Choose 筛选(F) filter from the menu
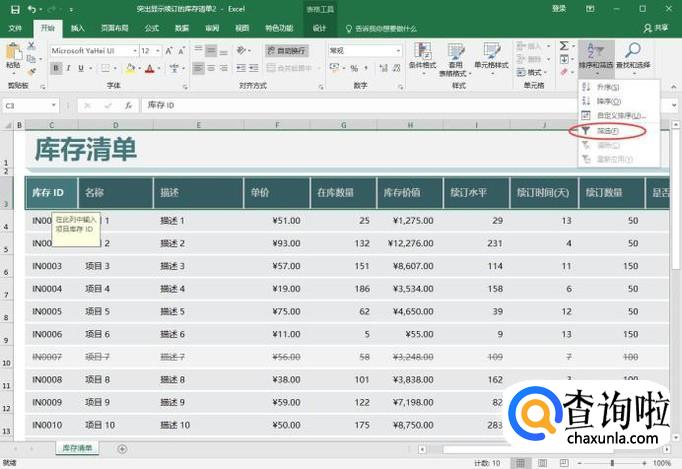Image resolution: width=682 pixels, height=469 pixels. pos(608,131)
